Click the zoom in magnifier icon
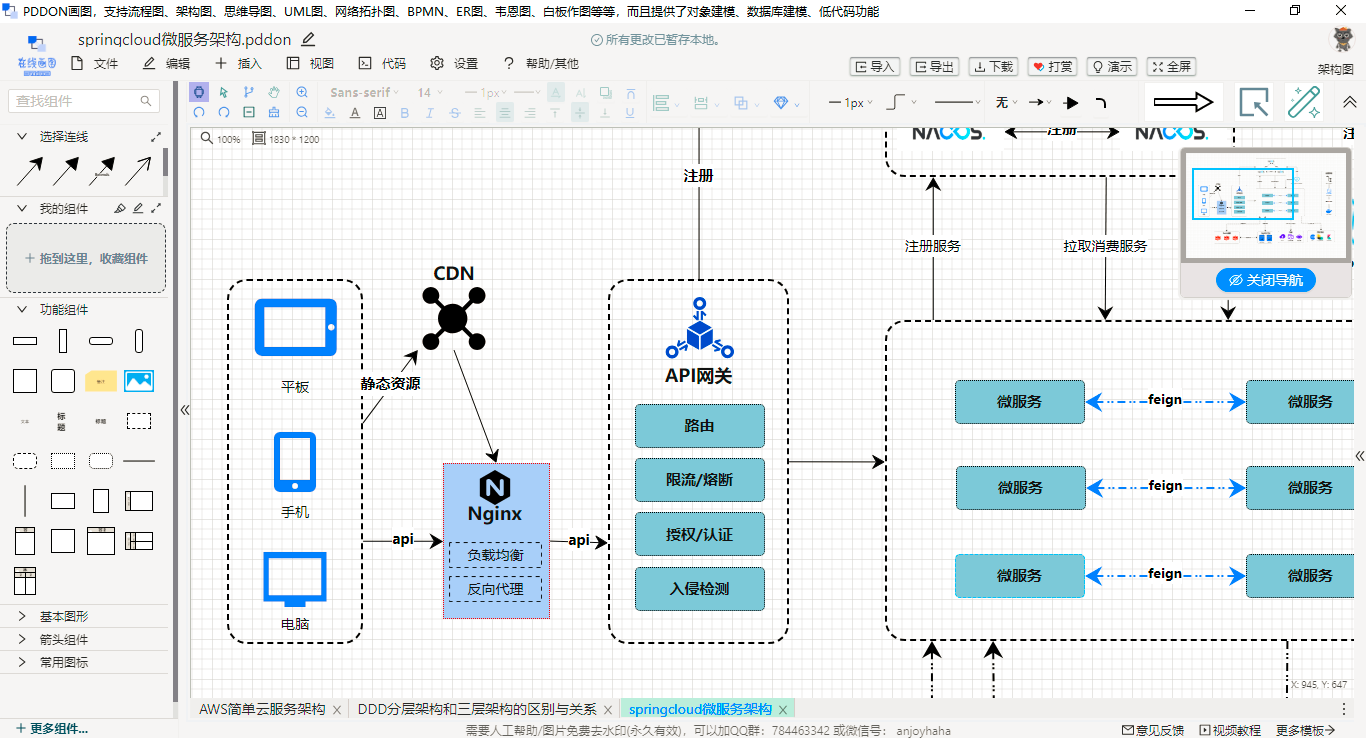 [302, 92]
